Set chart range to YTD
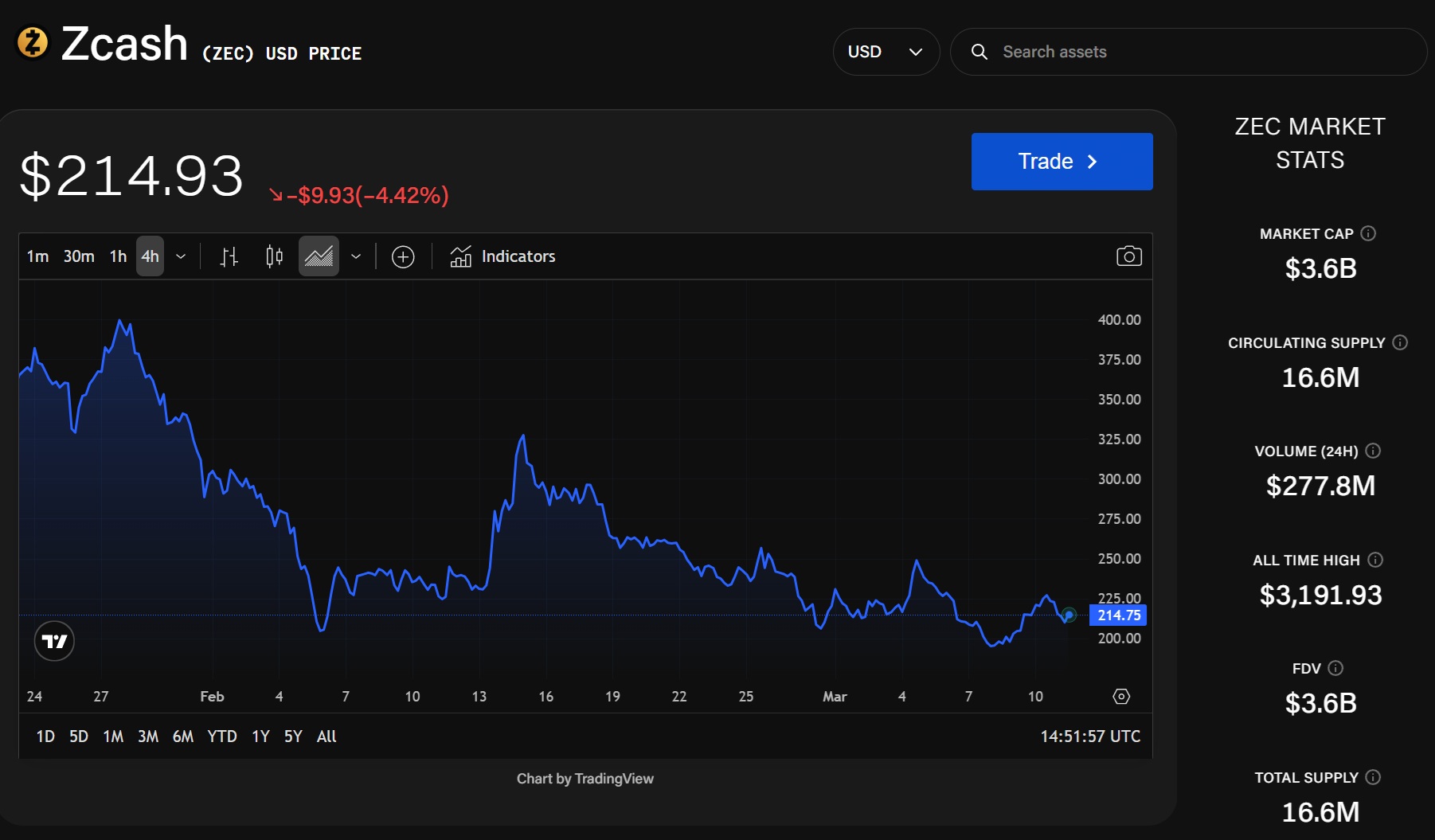Screen dimensions: 1435x840 click(222, 736)
